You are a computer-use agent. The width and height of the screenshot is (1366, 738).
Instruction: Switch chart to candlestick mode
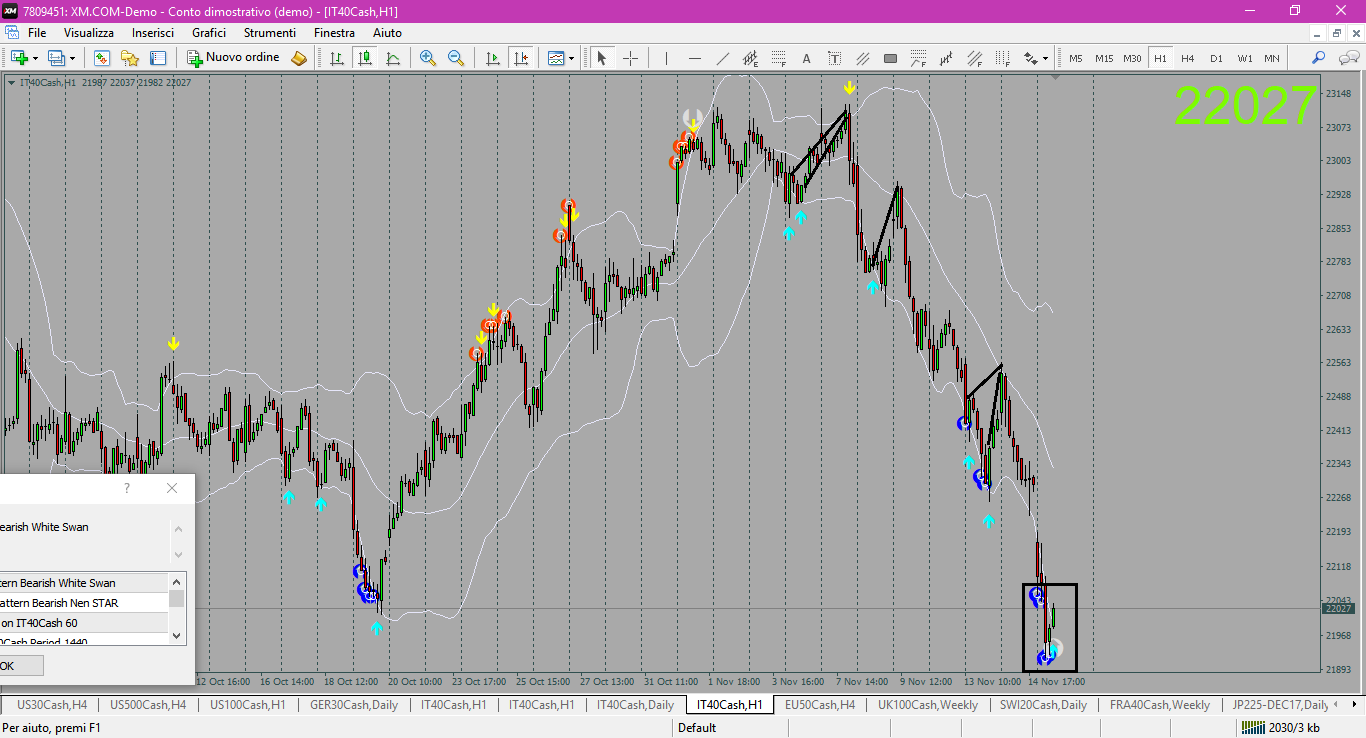coord(365,58)
